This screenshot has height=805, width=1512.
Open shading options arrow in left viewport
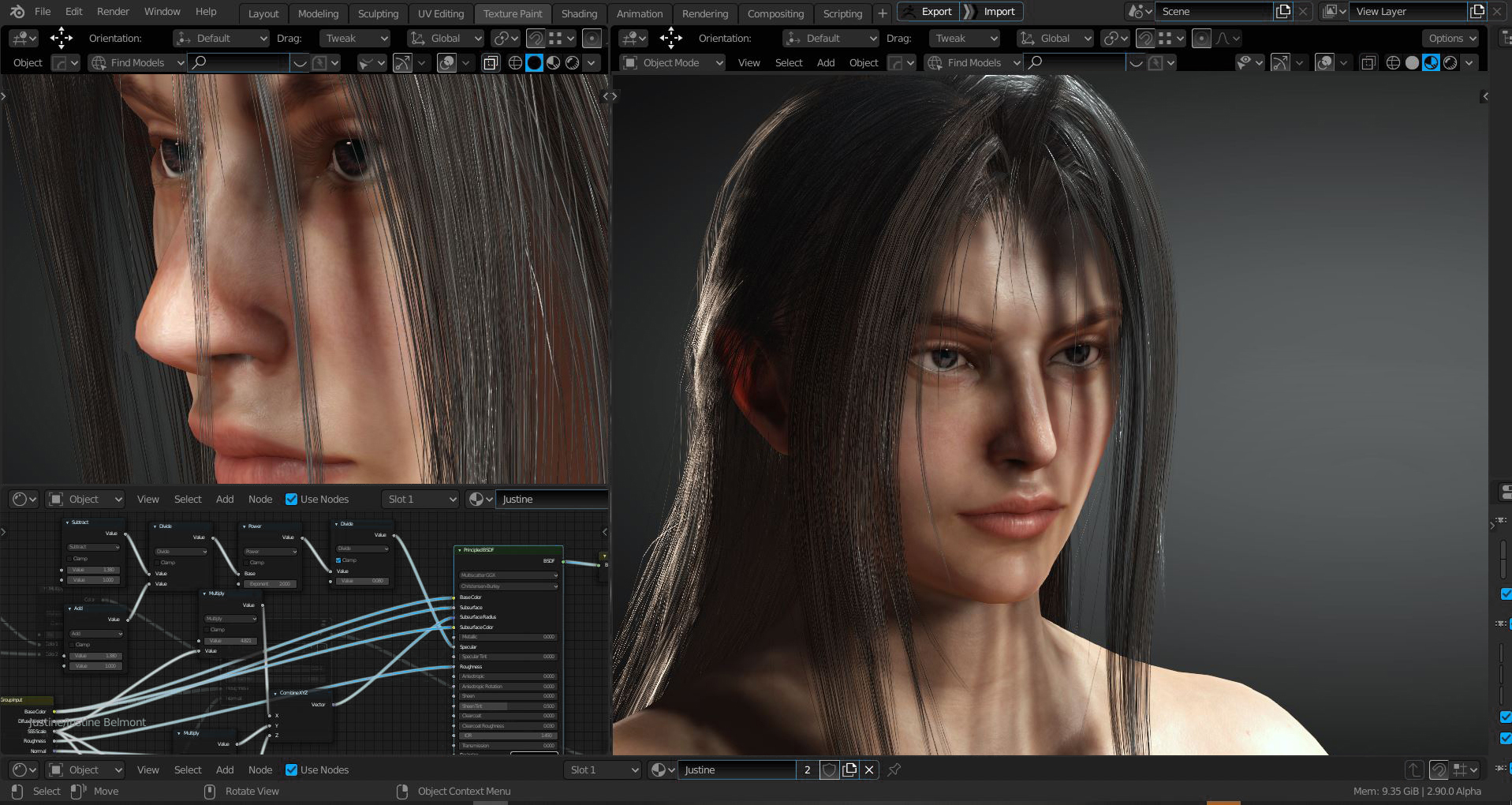(591, 62)
